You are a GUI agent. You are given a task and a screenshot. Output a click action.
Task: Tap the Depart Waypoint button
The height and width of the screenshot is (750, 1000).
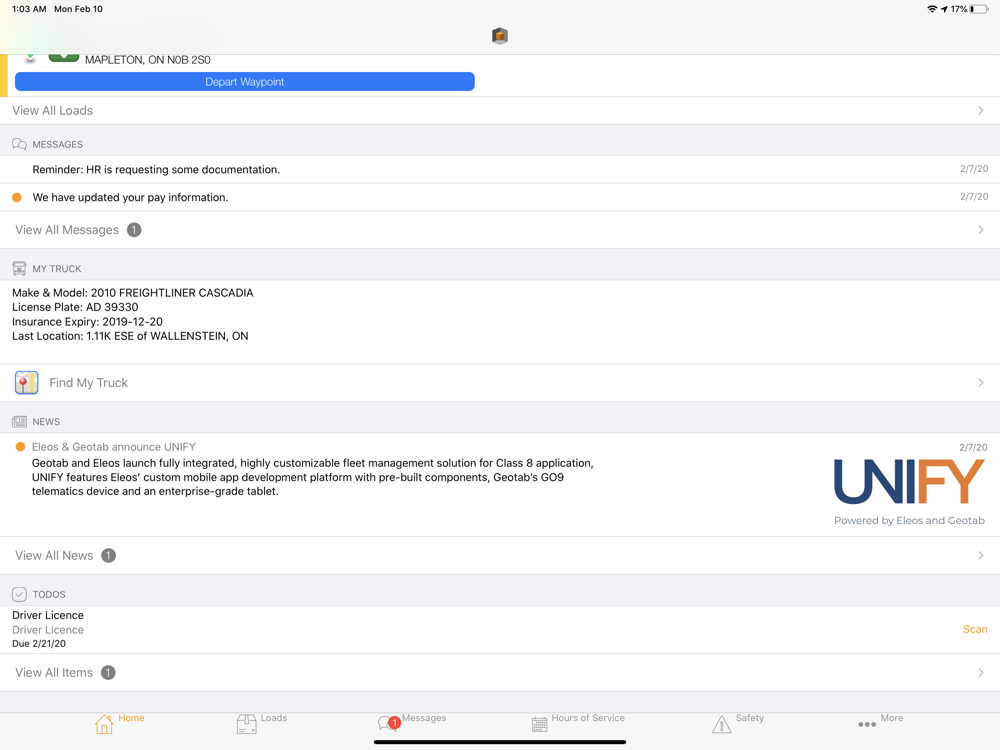coord(244,82)
